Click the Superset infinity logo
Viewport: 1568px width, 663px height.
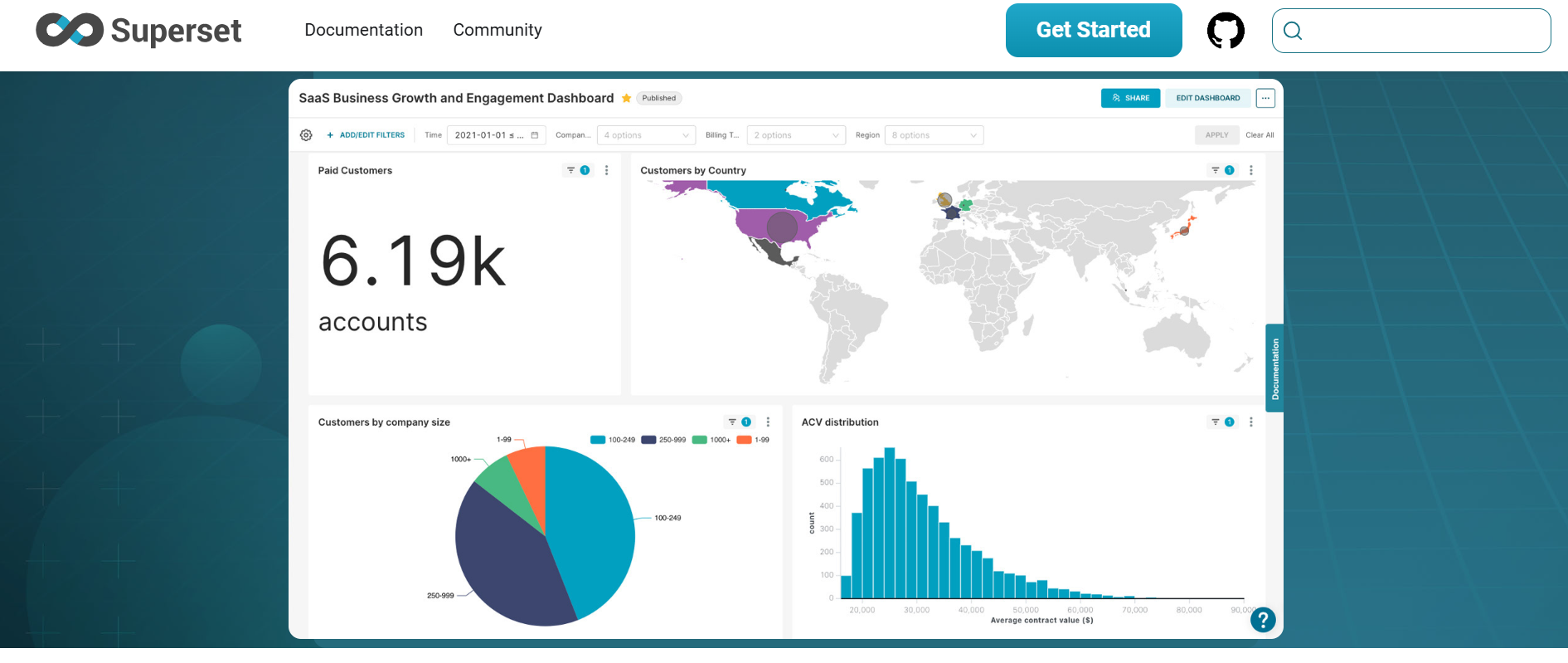pos(70,31)
